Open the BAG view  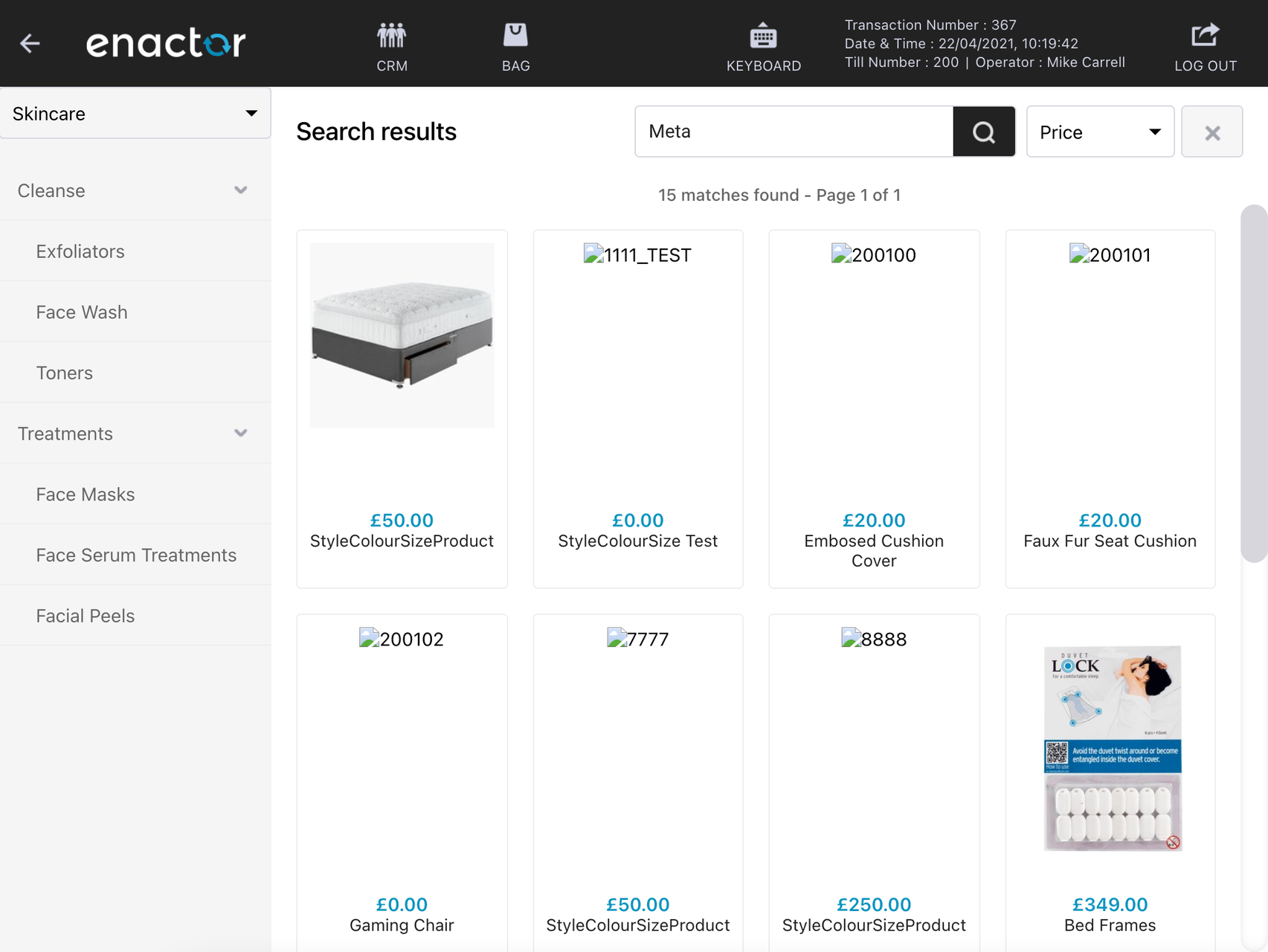click(515, 45)
